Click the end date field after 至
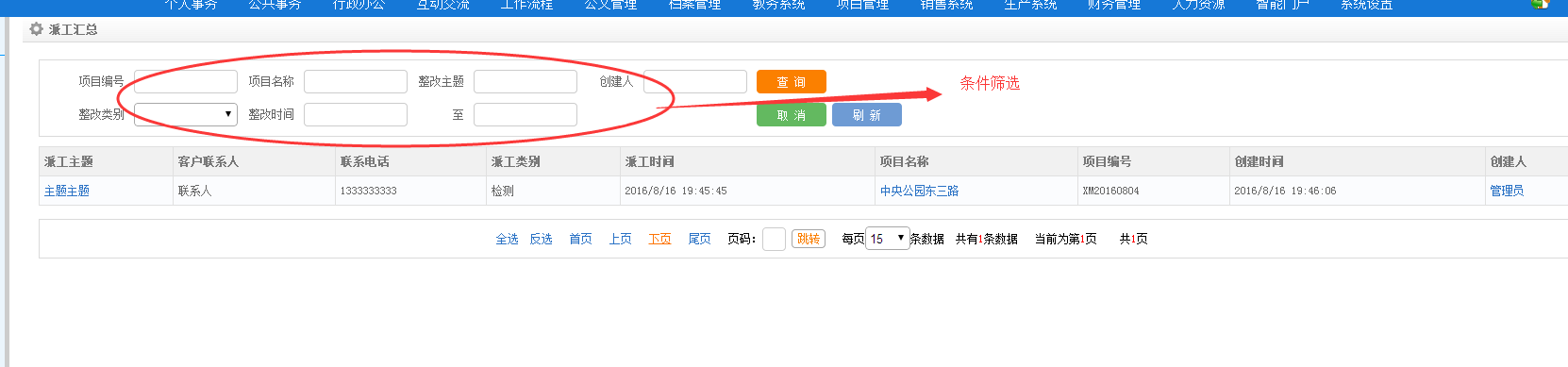1568x367 pixels. click(x=525, y=114)
